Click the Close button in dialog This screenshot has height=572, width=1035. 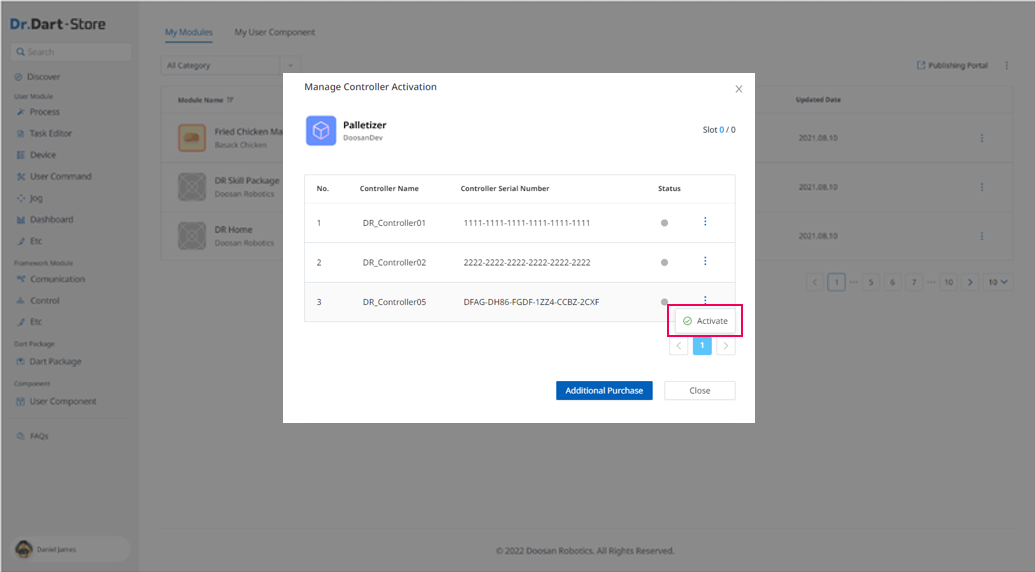(x=699, y=391)
